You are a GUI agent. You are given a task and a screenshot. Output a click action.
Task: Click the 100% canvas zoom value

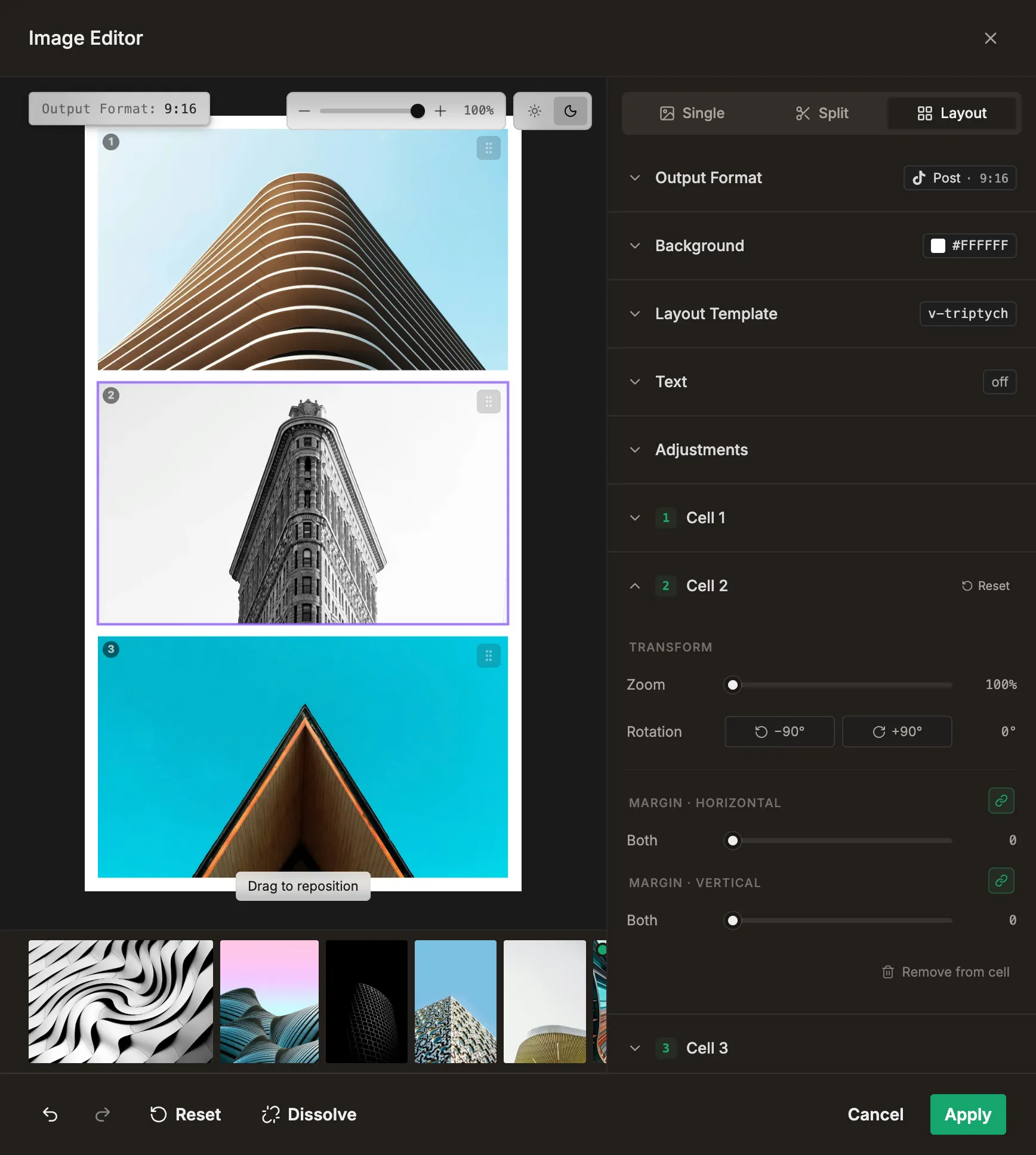pos(479,111)
